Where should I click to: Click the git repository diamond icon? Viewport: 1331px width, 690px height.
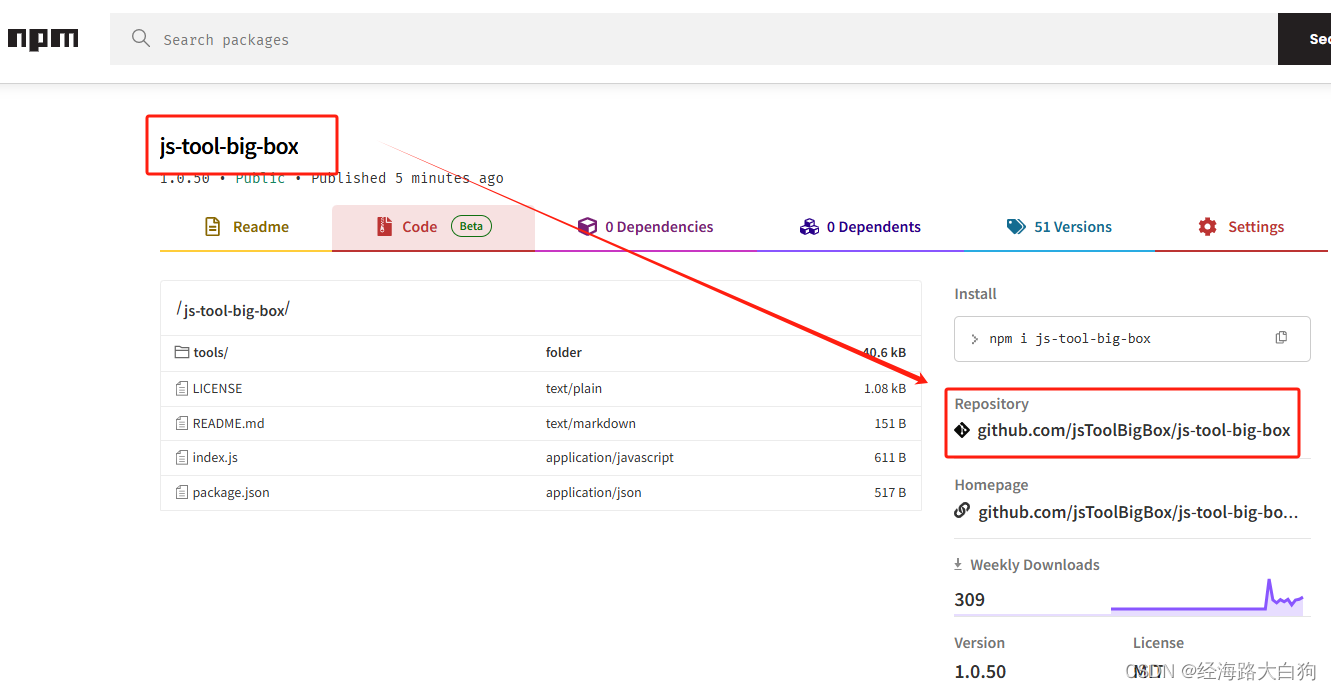(962, 430)
